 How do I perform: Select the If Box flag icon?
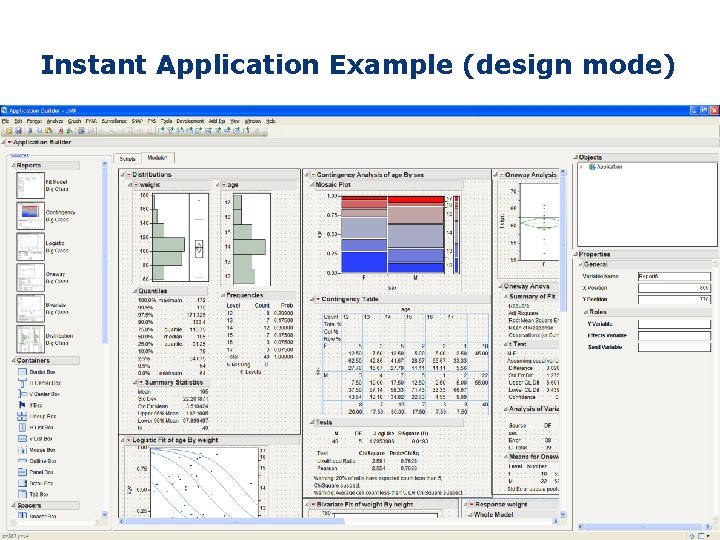[x=22, y=405]
